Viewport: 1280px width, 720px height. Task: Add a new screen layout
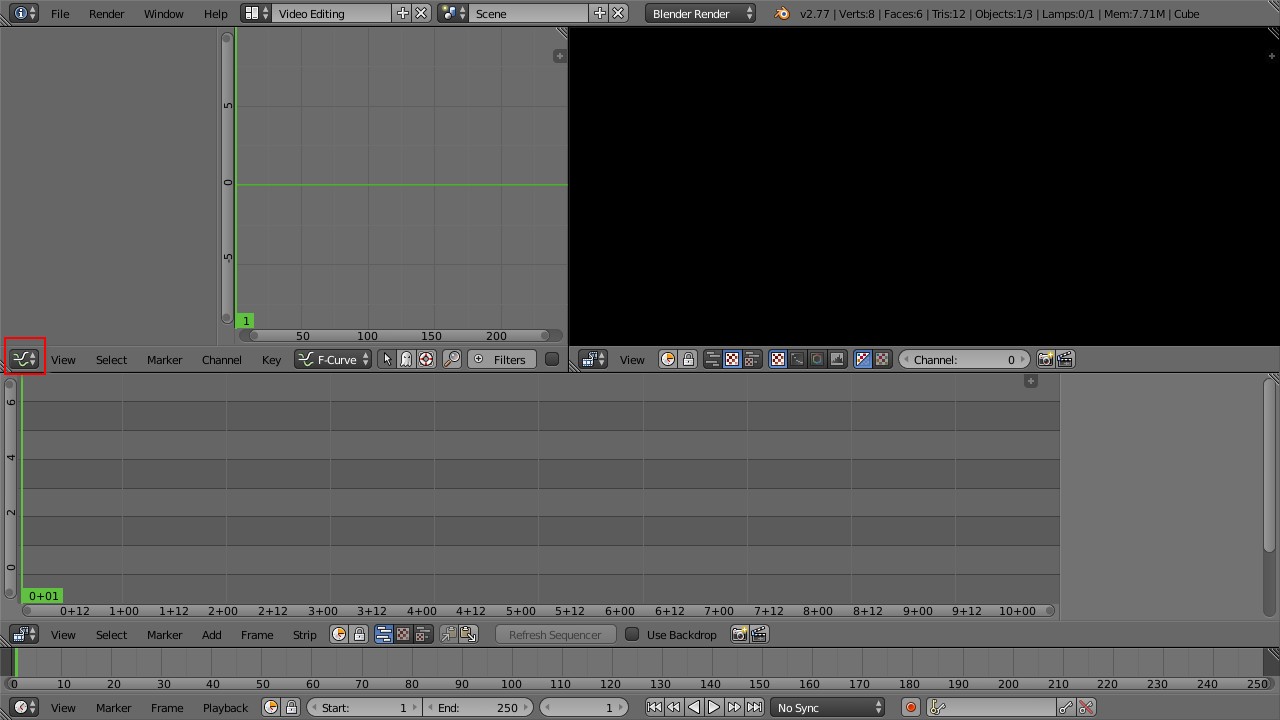coord(402,14)
